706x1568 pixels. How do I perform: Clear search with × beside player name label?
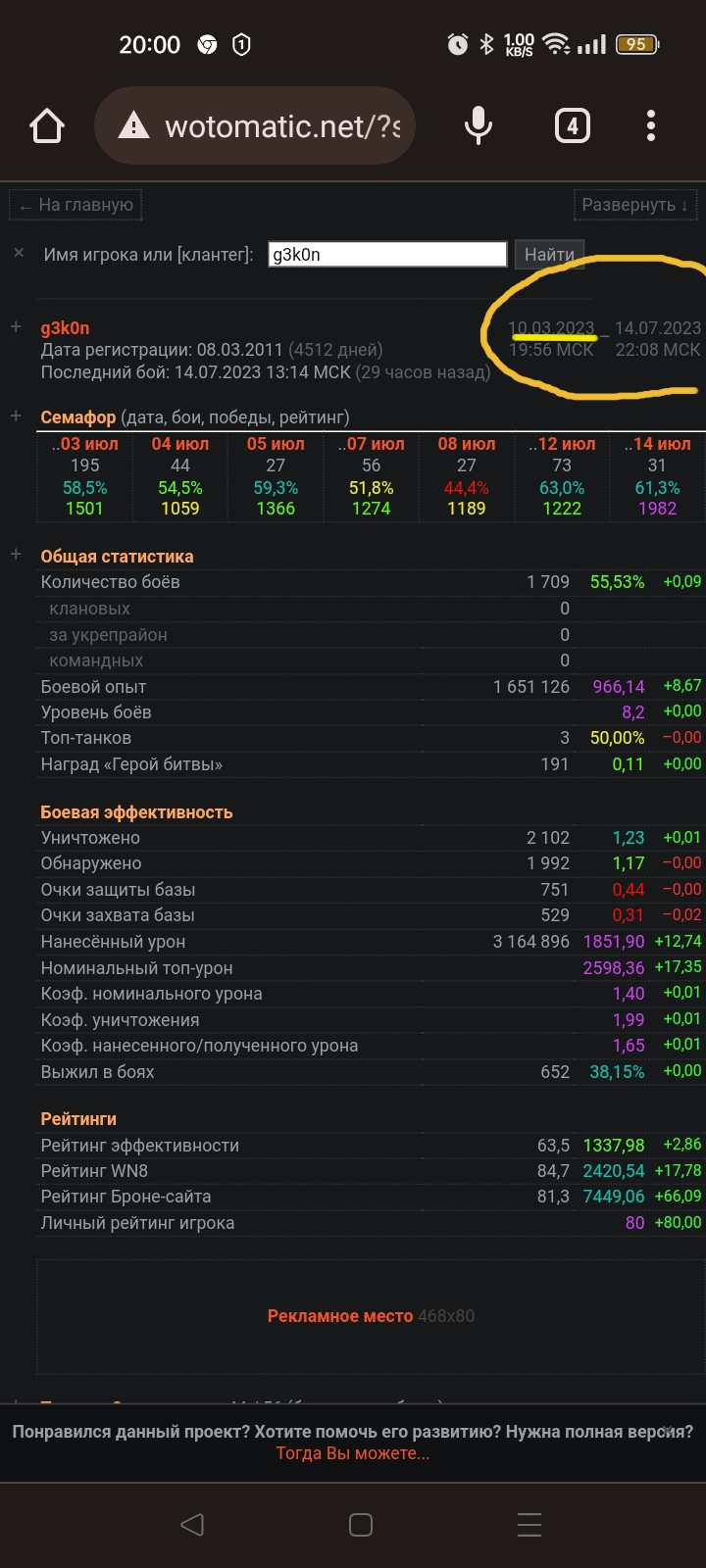[19, 253]
